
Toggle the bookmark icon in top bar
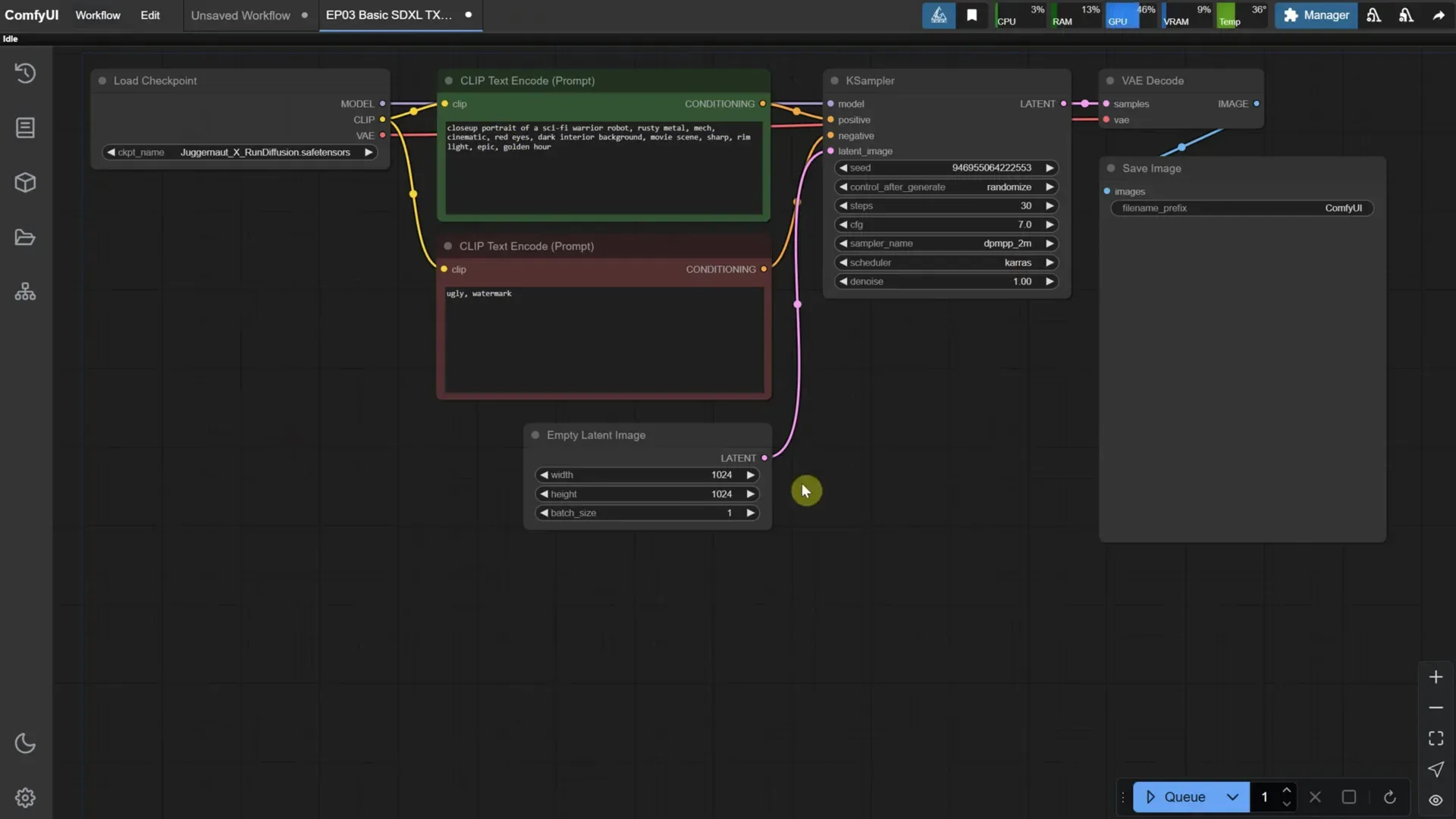coord(973,15)
